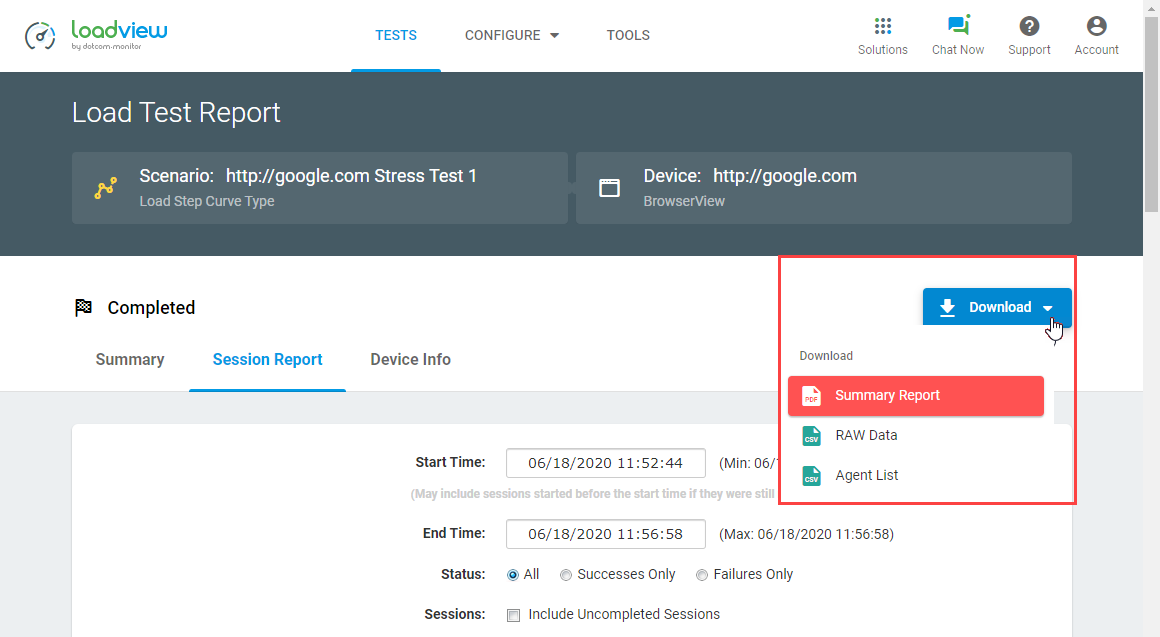Click the Load Test Report heading
1160x637 pixels.
pyautogui.click(x=176, y=112)
